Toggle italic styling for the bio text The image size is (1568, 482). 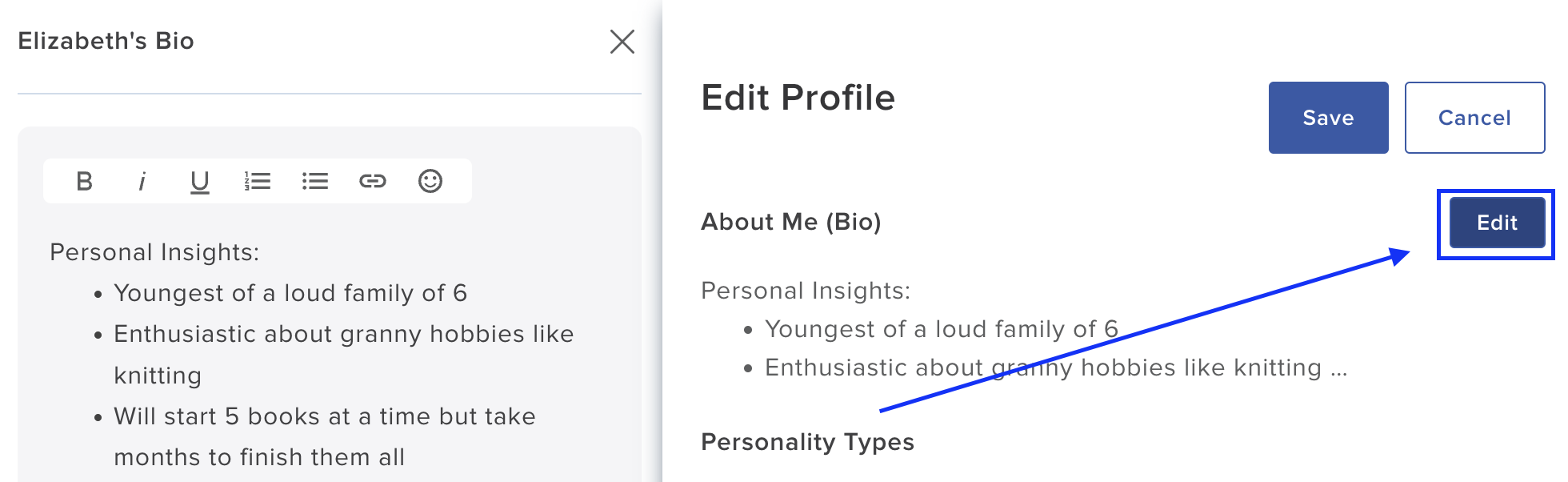point(142,181)
